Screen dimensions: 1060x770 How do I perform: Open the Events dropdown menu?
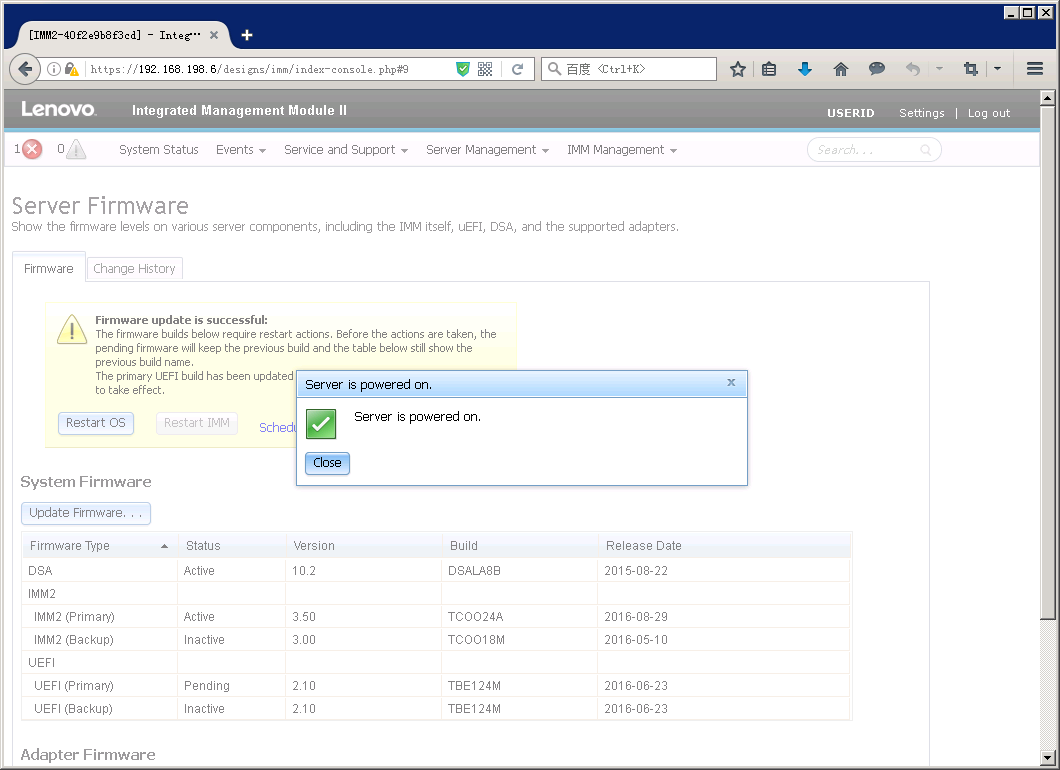pyautogui.click(x=240, y=149)
